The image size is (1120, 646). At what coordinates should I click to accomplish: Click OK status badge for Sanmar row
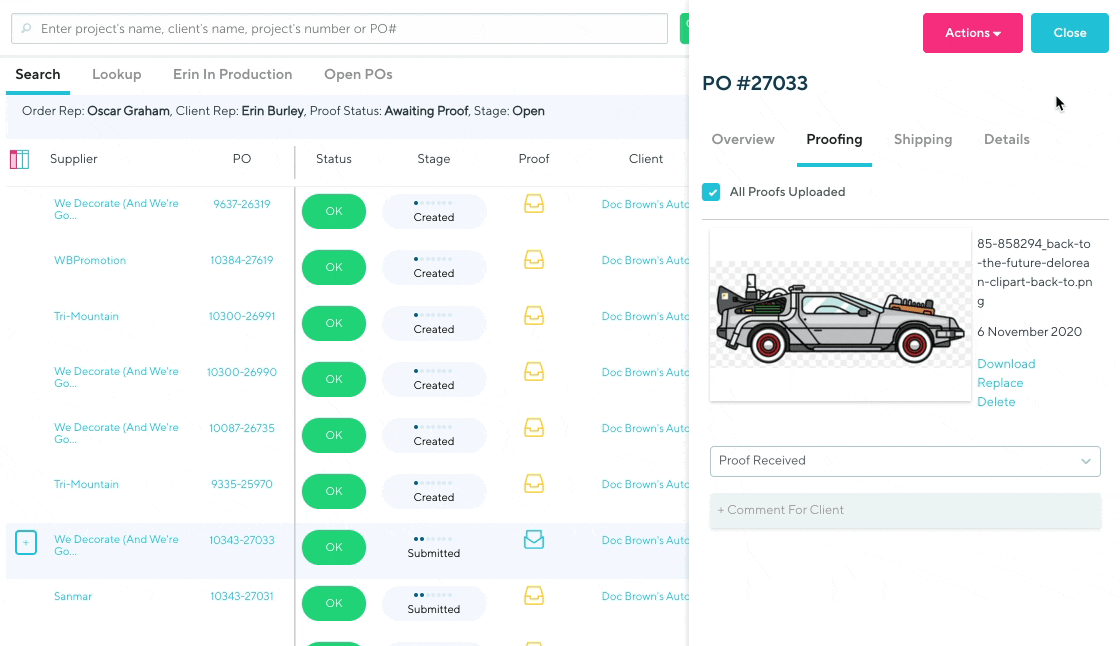(334, 603)
